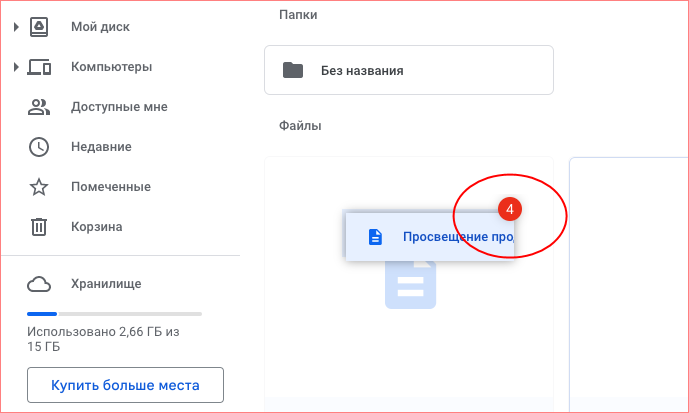Click the dragged Просвещение document label

458,237
